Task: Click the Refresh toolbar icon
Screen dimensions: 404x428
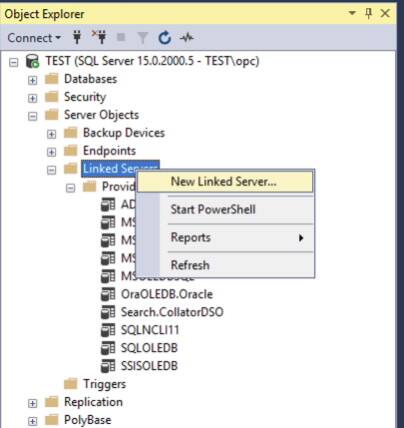Action: (164, 38)
